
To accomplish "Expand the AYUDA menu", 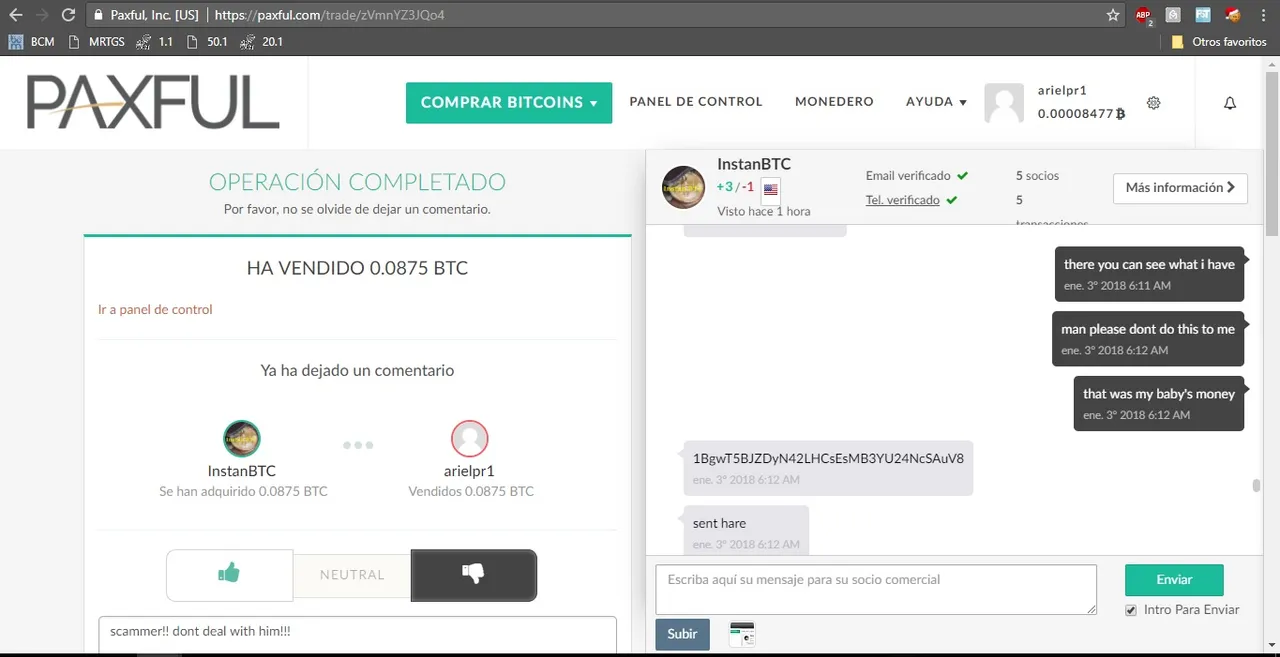I will (936, 102).
